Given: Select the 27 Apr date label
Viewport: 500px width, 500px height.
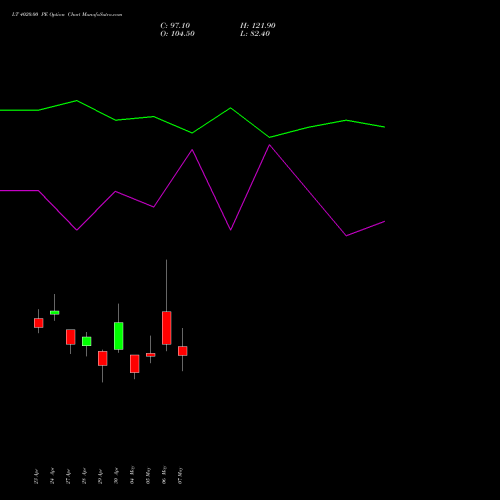Looking at the screenshot, I should [x=68, y=476].
